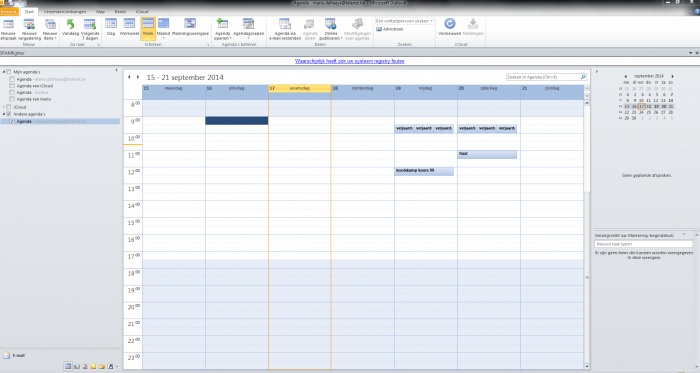Switch to Werkweek view
700x373 pixels.
coord(129,28)
